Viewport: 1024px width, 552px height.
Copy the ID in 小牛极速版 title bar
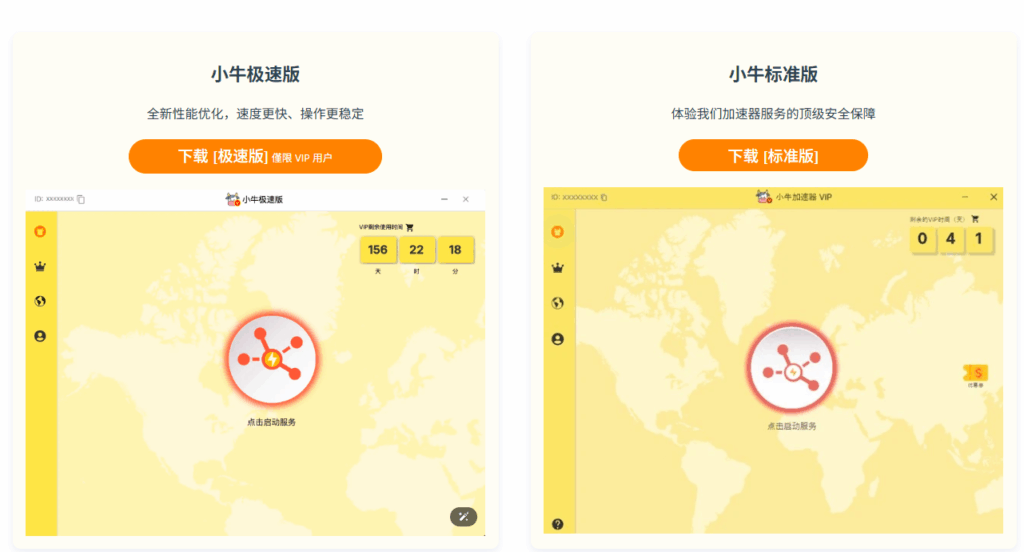click(x=81, y=199)
